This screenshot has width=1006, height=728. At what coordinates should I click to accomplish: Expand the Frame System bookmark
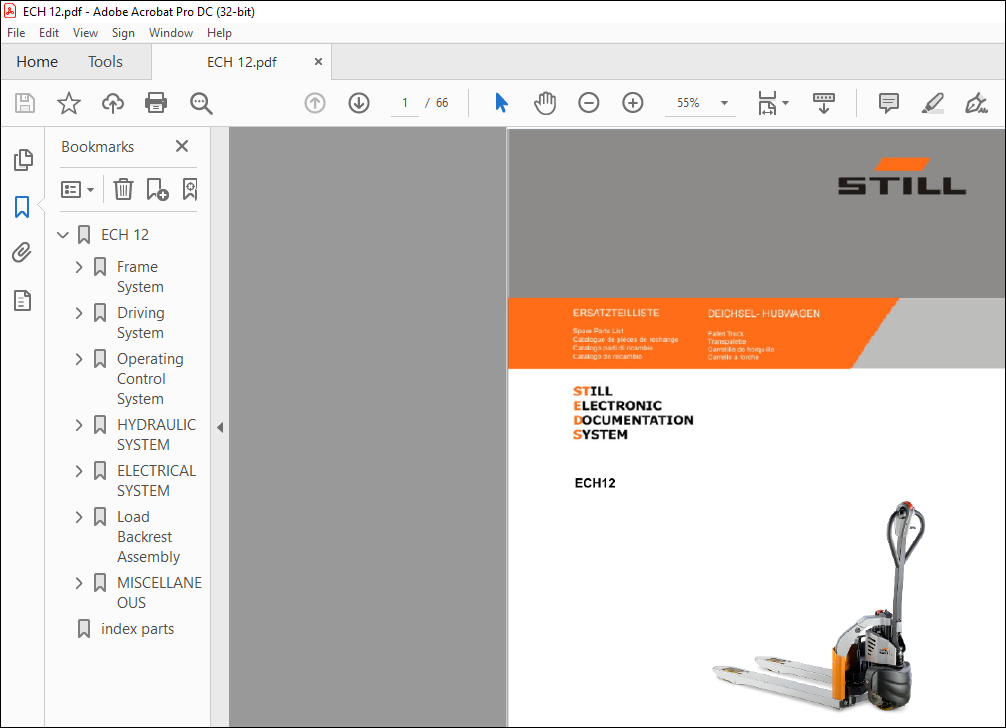79,267
